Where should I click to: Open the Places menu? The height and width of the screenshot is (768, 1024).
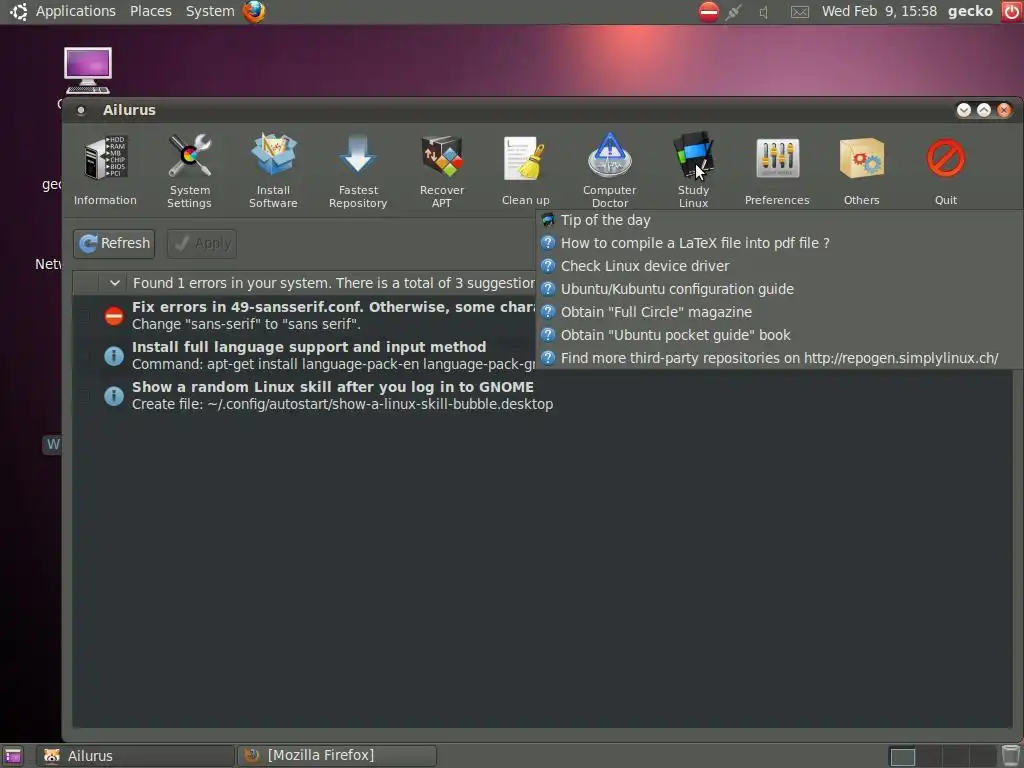pos(150,11)
